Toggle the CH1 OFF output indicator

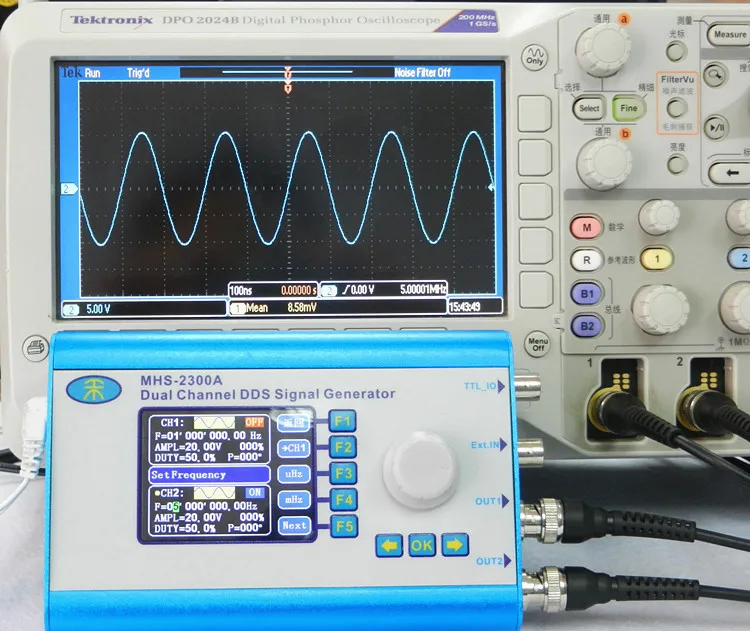pos(254,422)
